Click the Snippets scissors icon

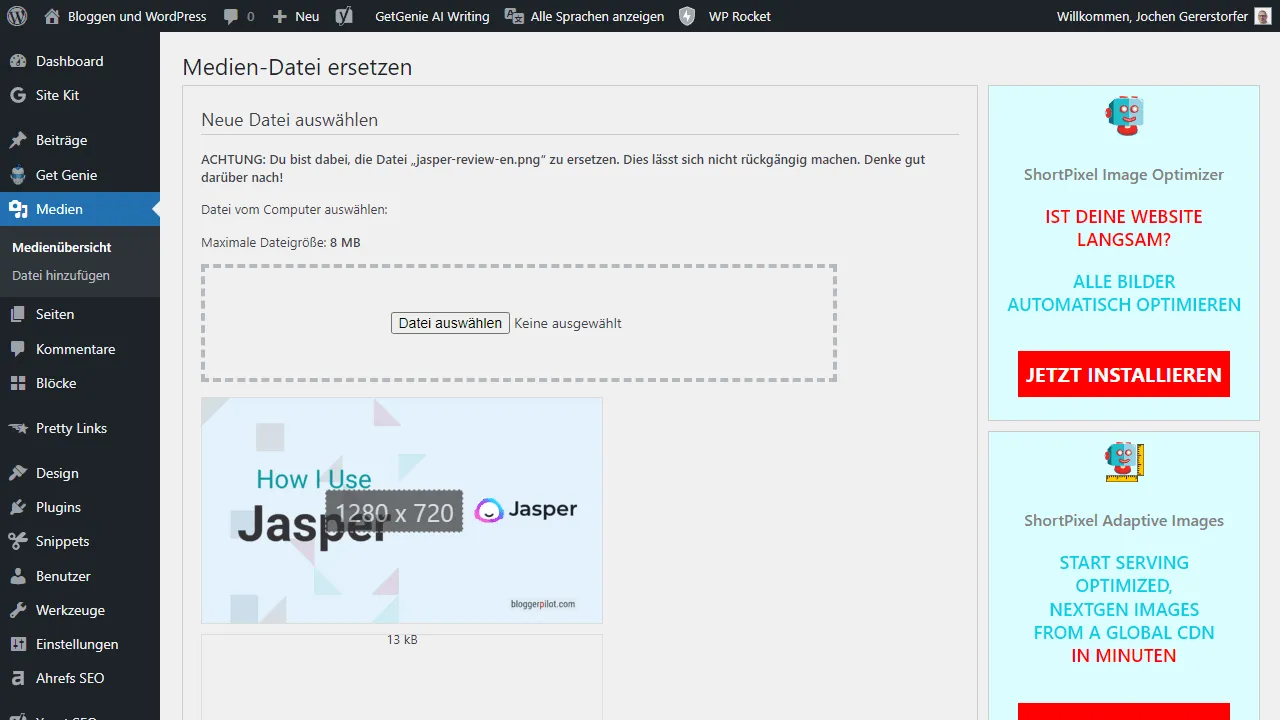tap(18, 541)
